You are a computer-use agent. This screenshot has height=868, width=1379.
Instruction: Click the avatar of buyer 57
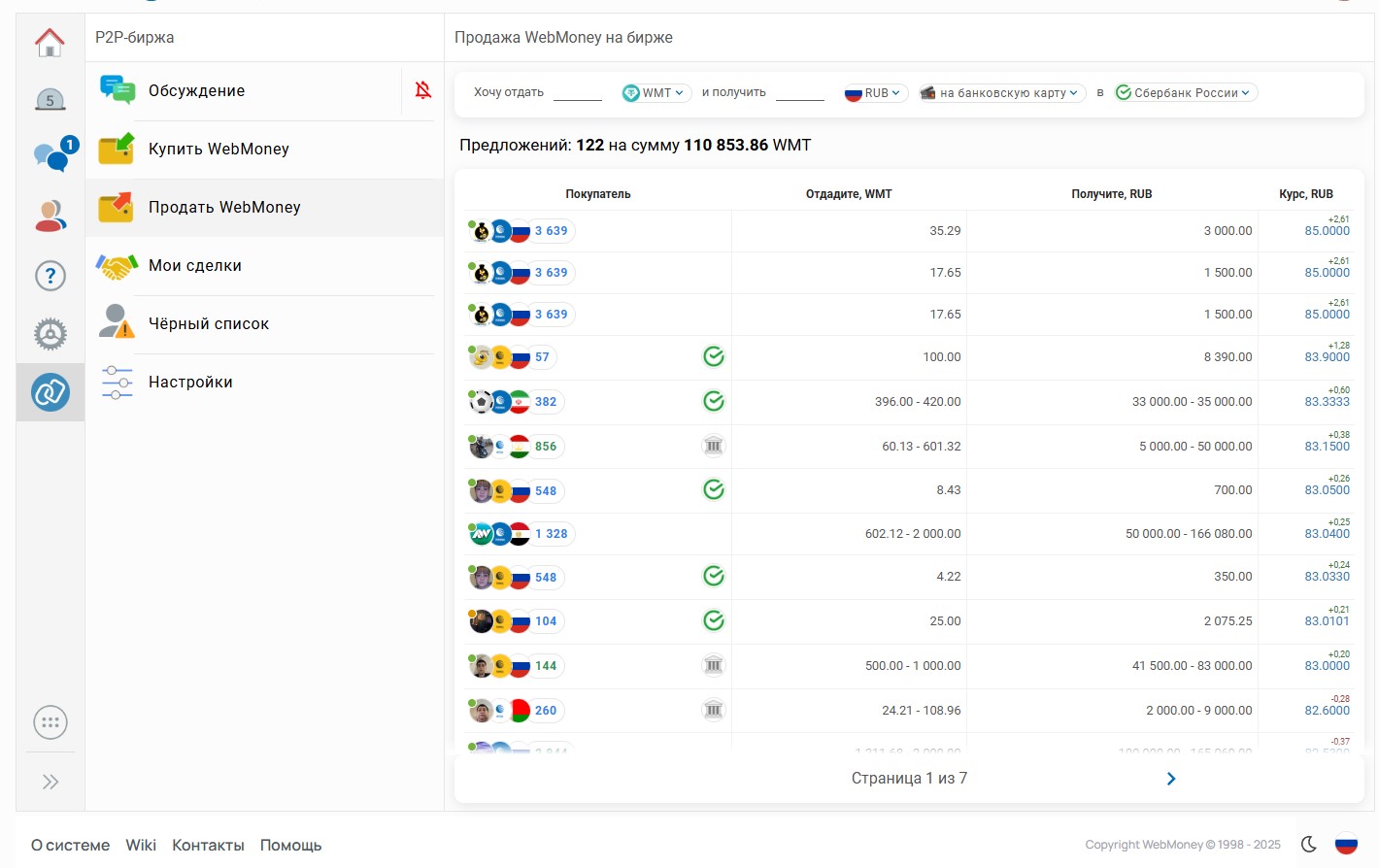click(x=481, y=357)
